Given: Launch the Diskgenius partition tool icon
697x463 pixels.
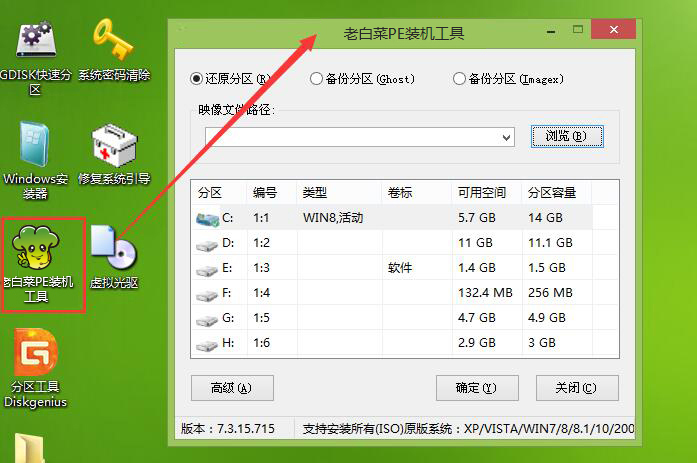Looking at the screenshot, I should pyautogui.click(x=35, y=369).
